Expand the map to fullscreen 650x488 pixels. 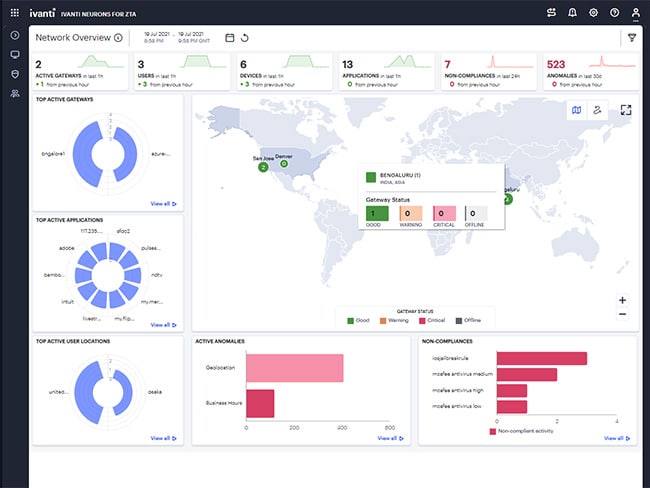[626, 110]
